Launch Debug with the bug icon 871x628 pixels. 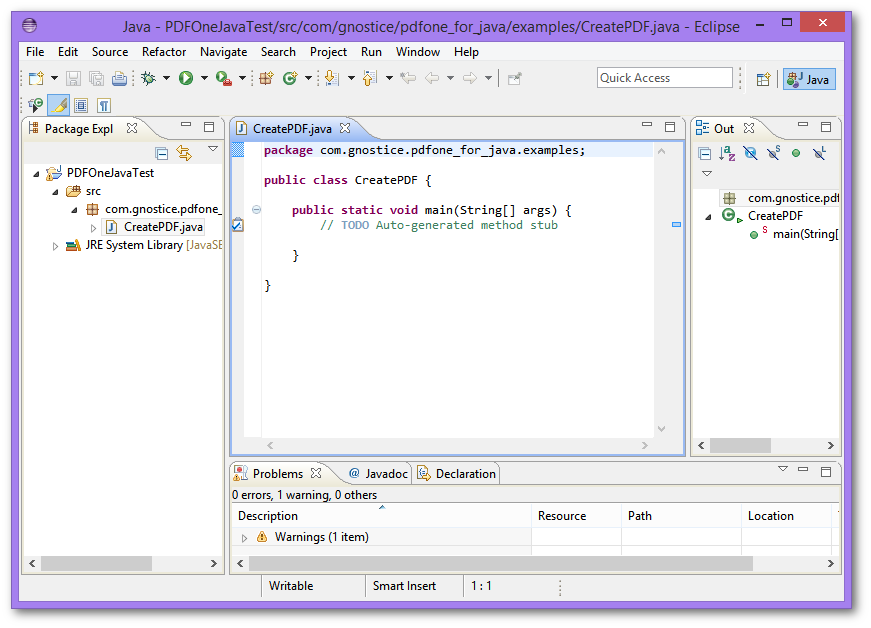click(148, 78)
